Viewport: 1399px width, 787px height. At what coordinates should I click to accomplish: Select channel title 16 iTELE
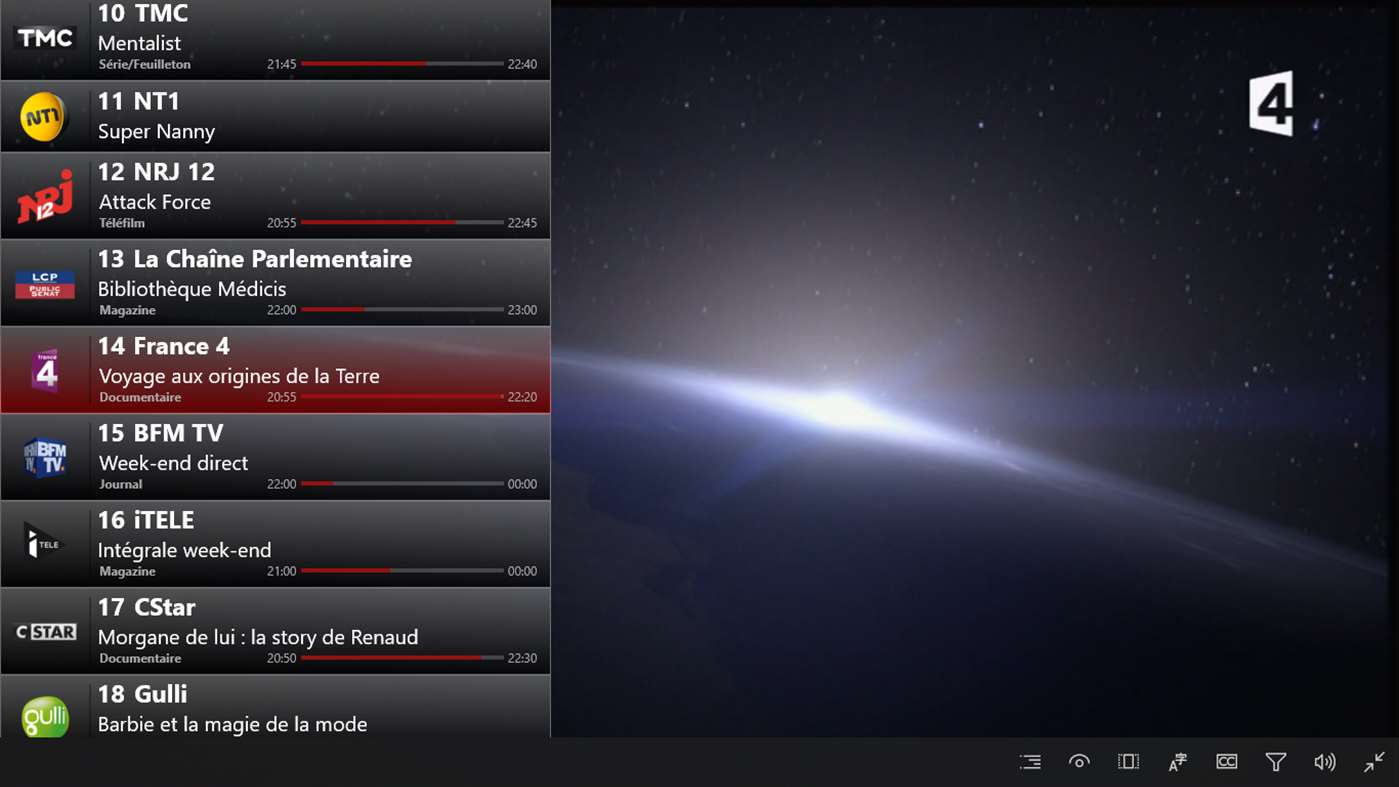click(146, 520)
